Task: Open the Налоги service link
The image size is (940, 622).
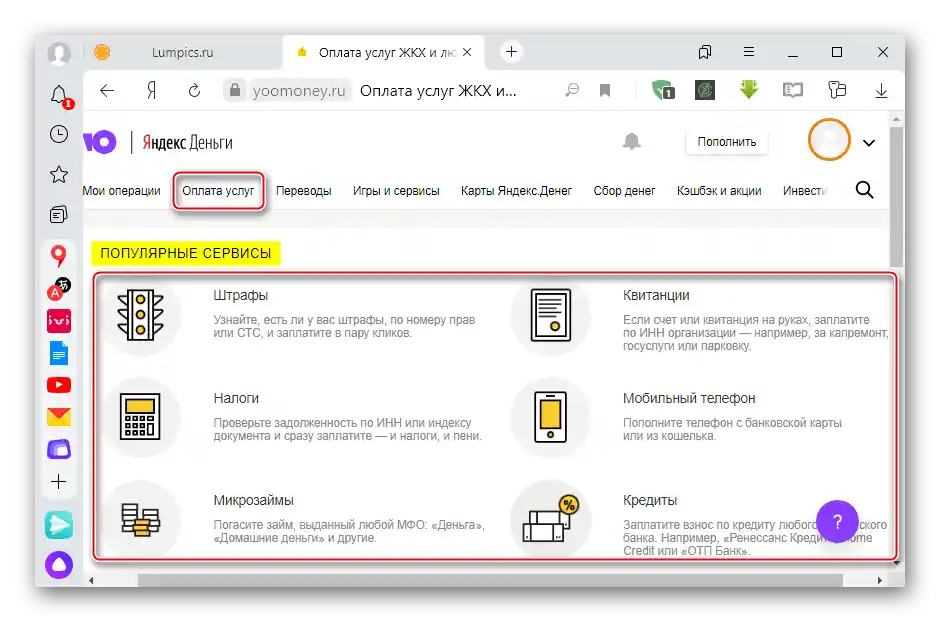Action: click(x=236, y=398)
